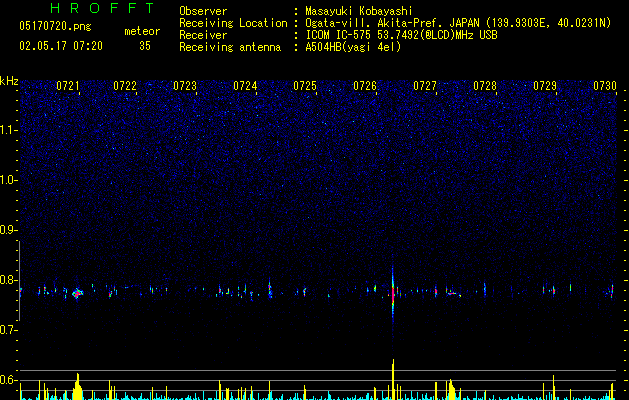The width and height of the screenshot is (629, 400).
Task: Click the Receiving antenna label
Action: [x=230, y=47]
